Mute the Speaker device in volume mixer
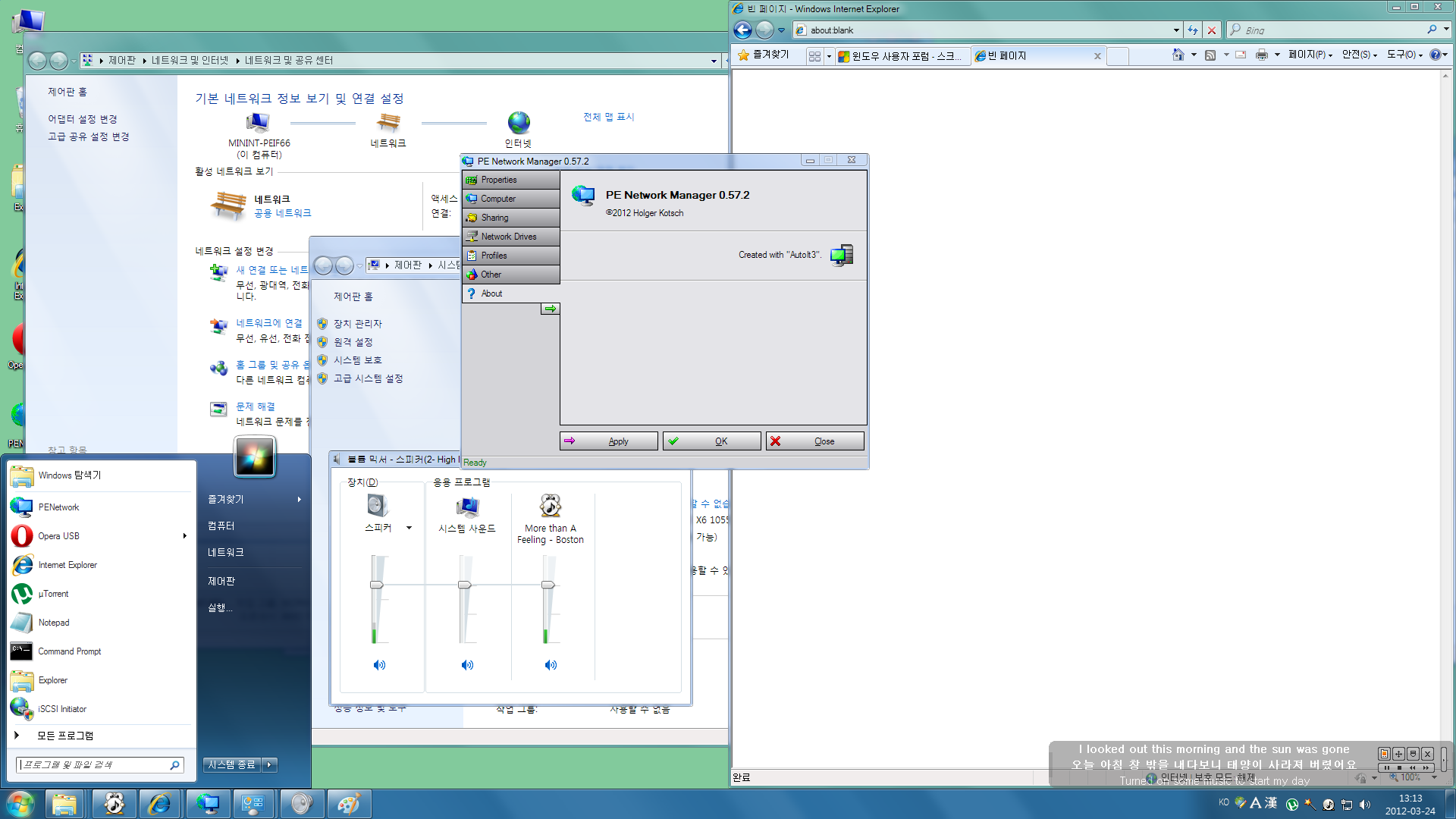The height and width of the screenshot is (819, 1456). click(379, 665)
